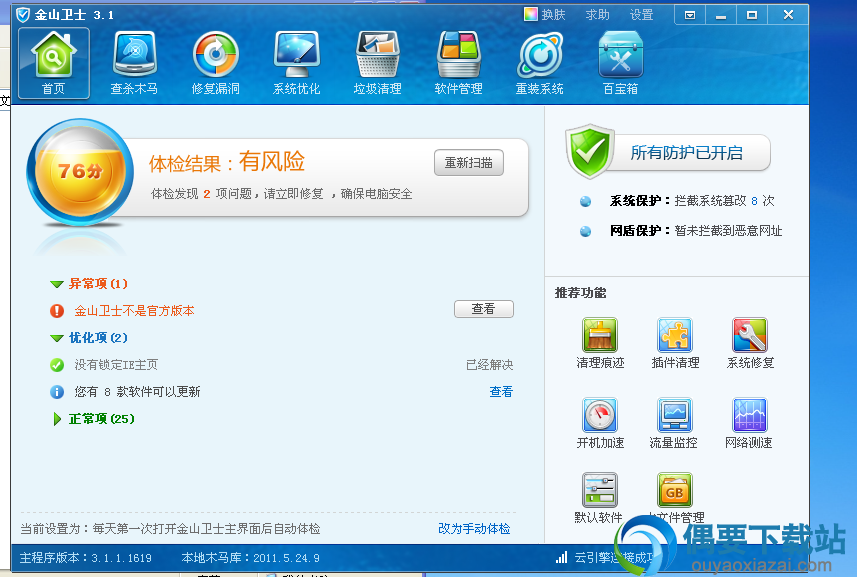This screenshot has width=857, height=577.
Task: Click the 76分 score orb
Action: (x=80, y=172)
